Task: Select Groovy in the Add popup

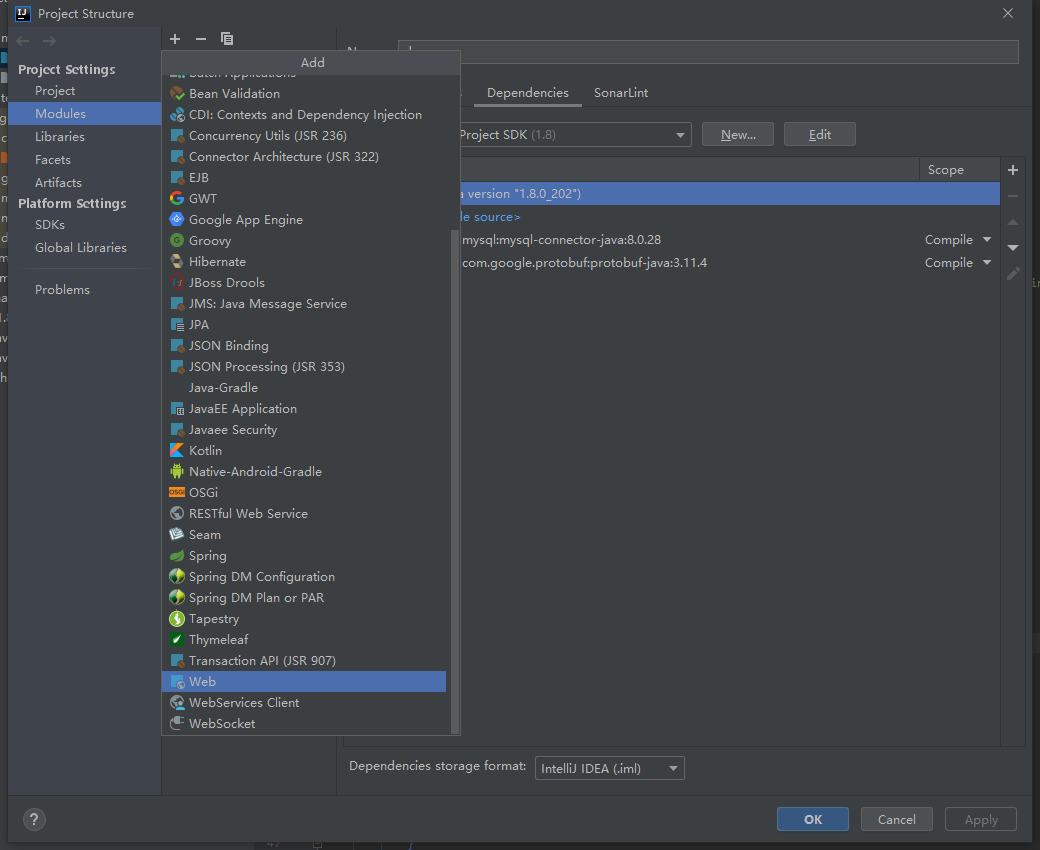Action: tap(209, 240)
